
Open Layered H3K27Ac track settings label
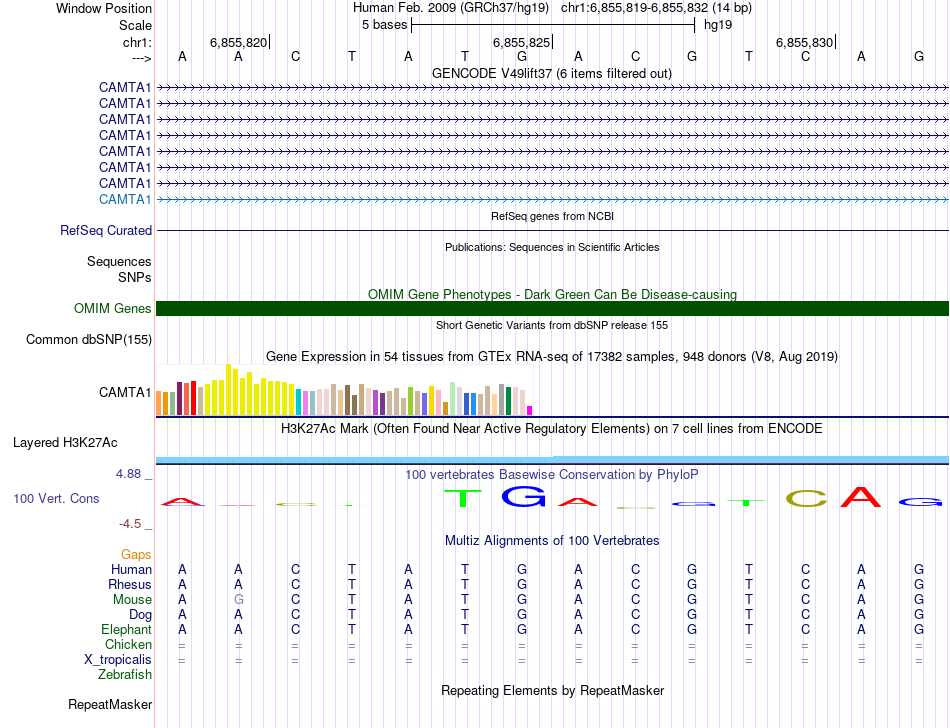pyautogui.click(x=65, y=442)
